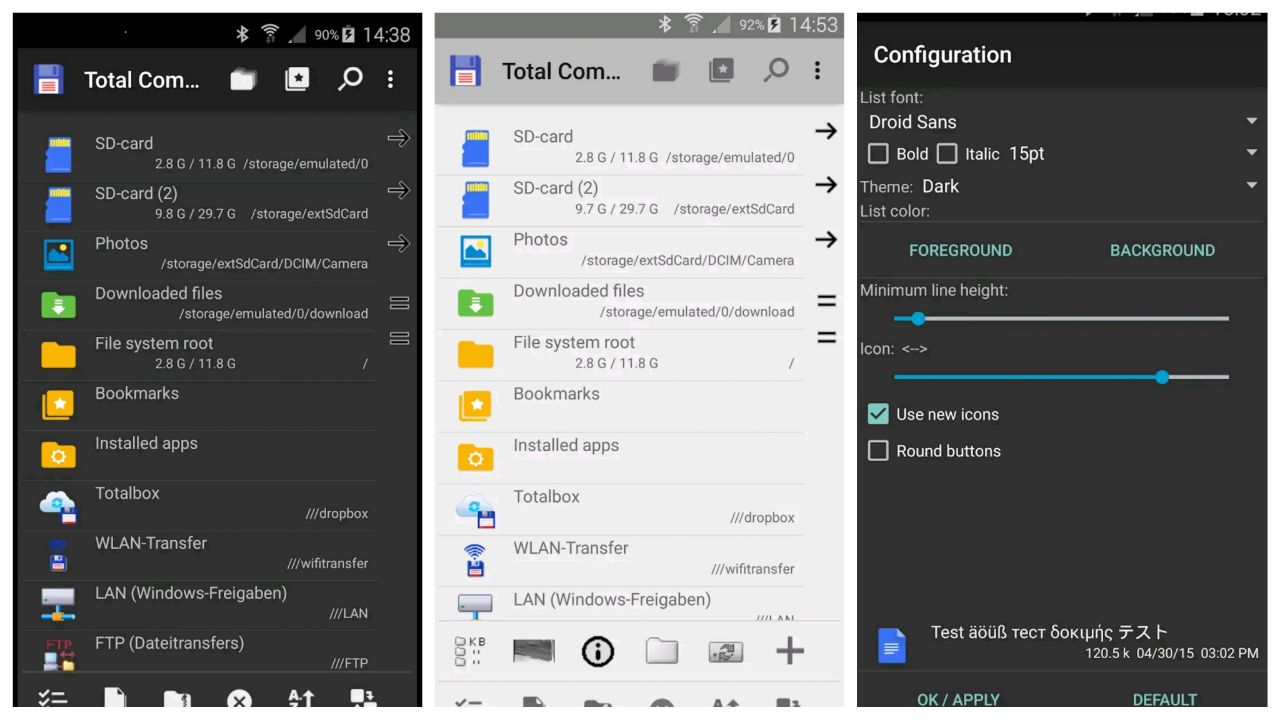Tap the arrow beside Photos in light list

pyautogui.click(x=826, y=240)
